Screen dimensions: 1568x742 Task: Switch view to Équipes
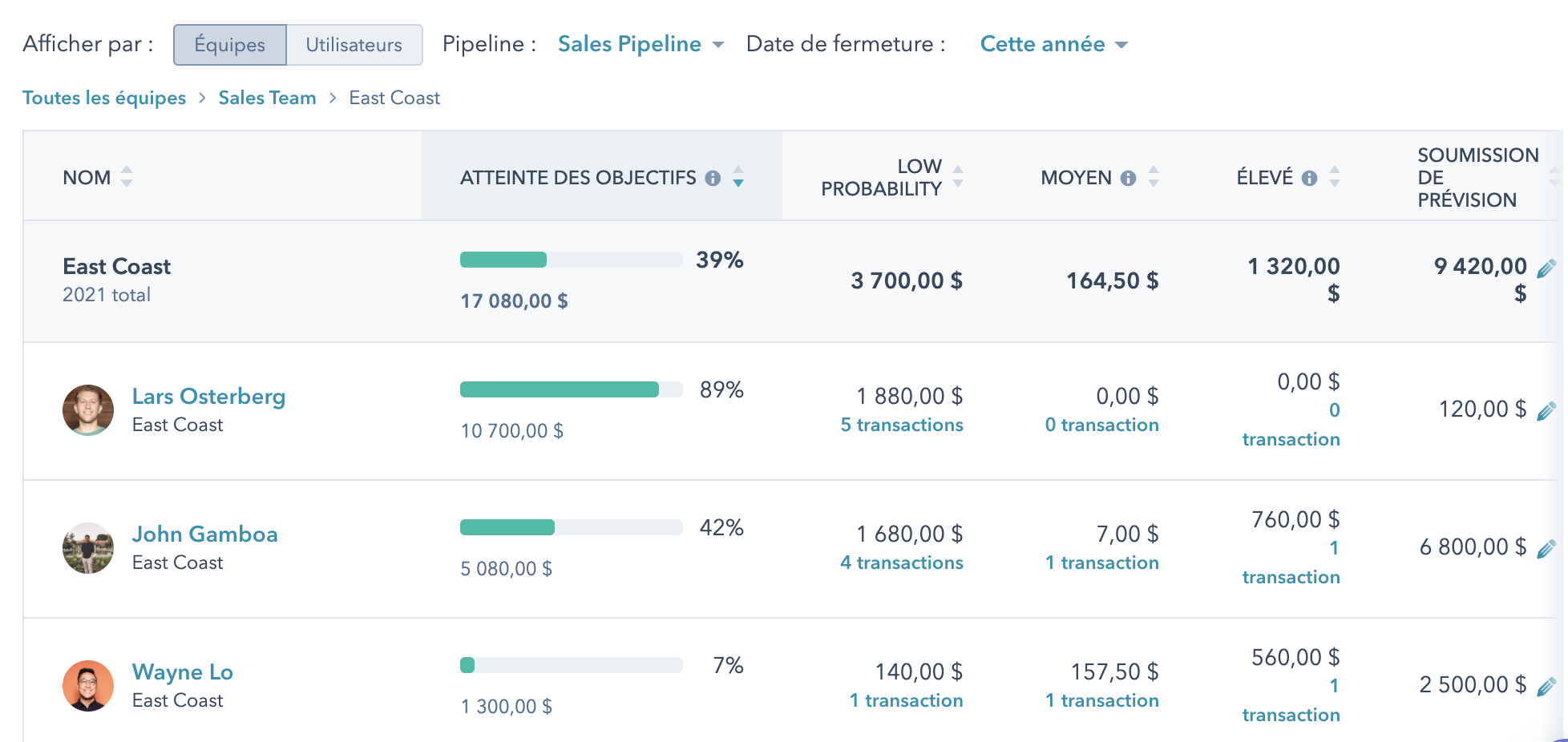[230, 45]
